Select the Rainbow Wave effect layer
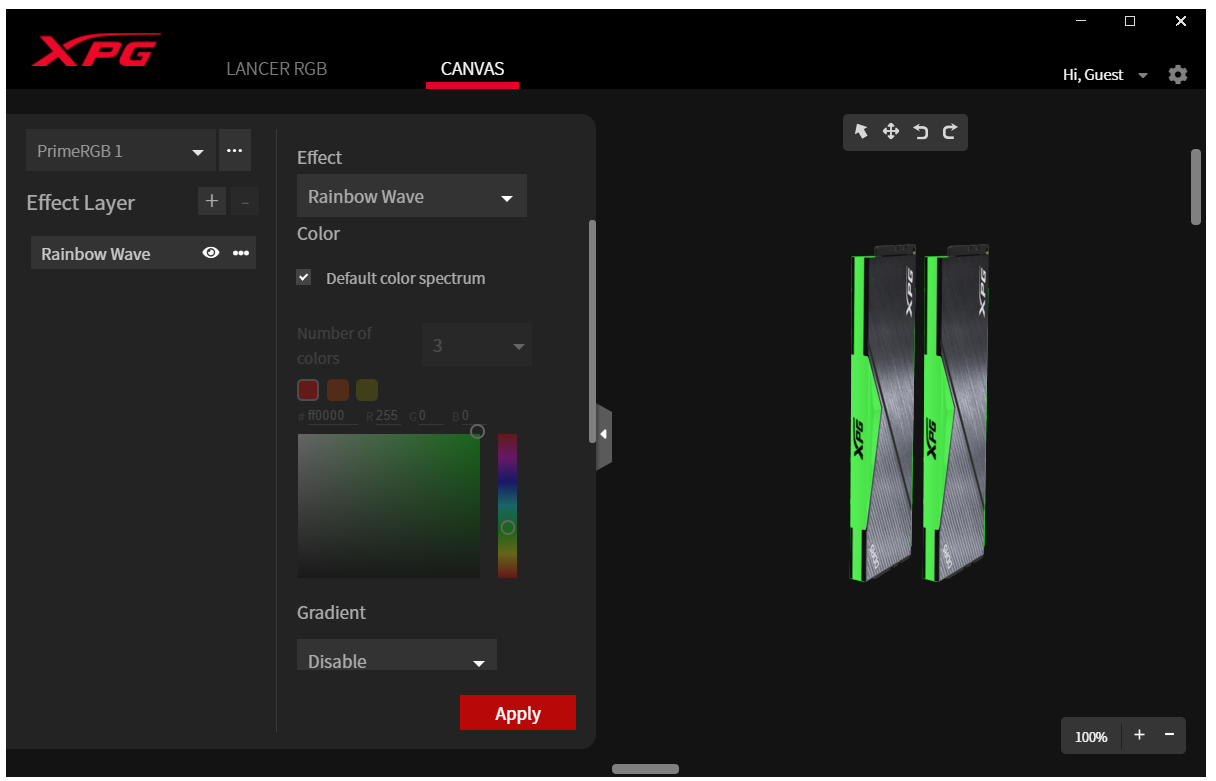The height and width of the screenshot is (781, 1216). coord(143,254)
